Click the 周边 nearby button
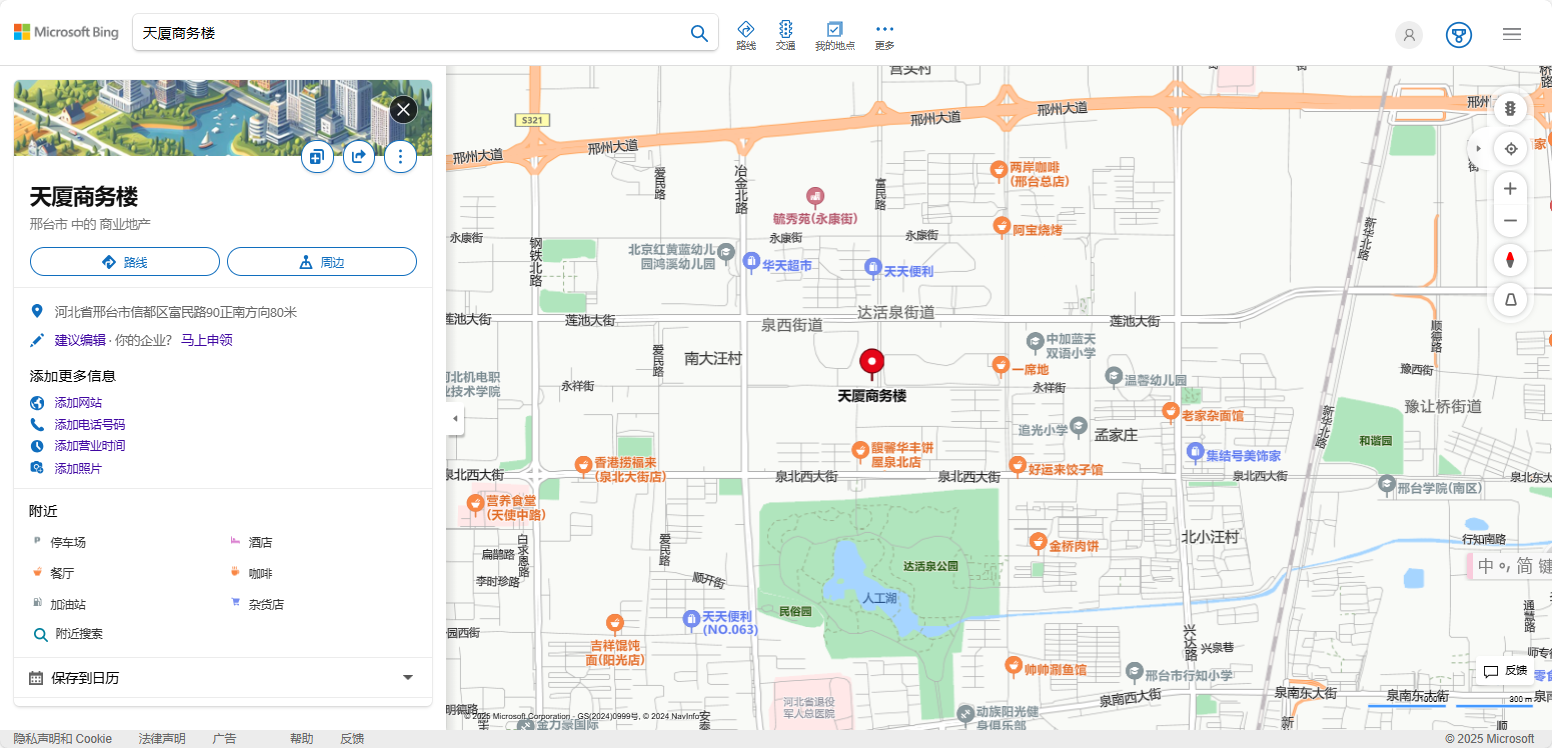The image size is (1552, 748). (321, 262)
